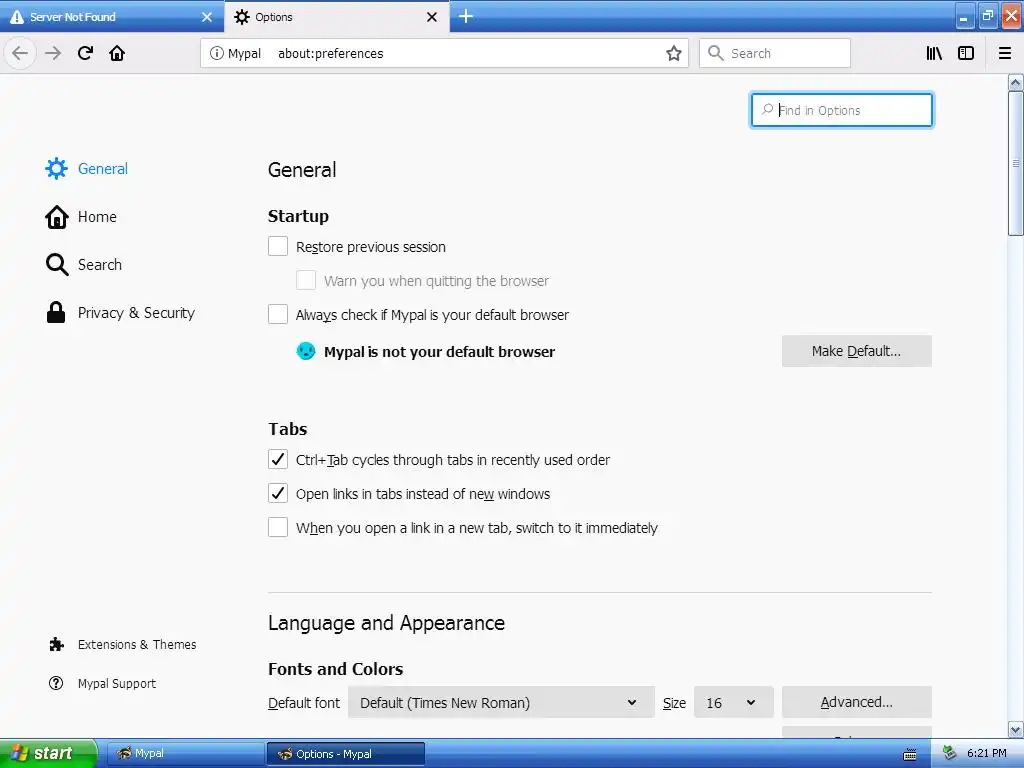Click the sad-face default browser status icon
This screenshot has width=1024, height=768.
[306, 351]
